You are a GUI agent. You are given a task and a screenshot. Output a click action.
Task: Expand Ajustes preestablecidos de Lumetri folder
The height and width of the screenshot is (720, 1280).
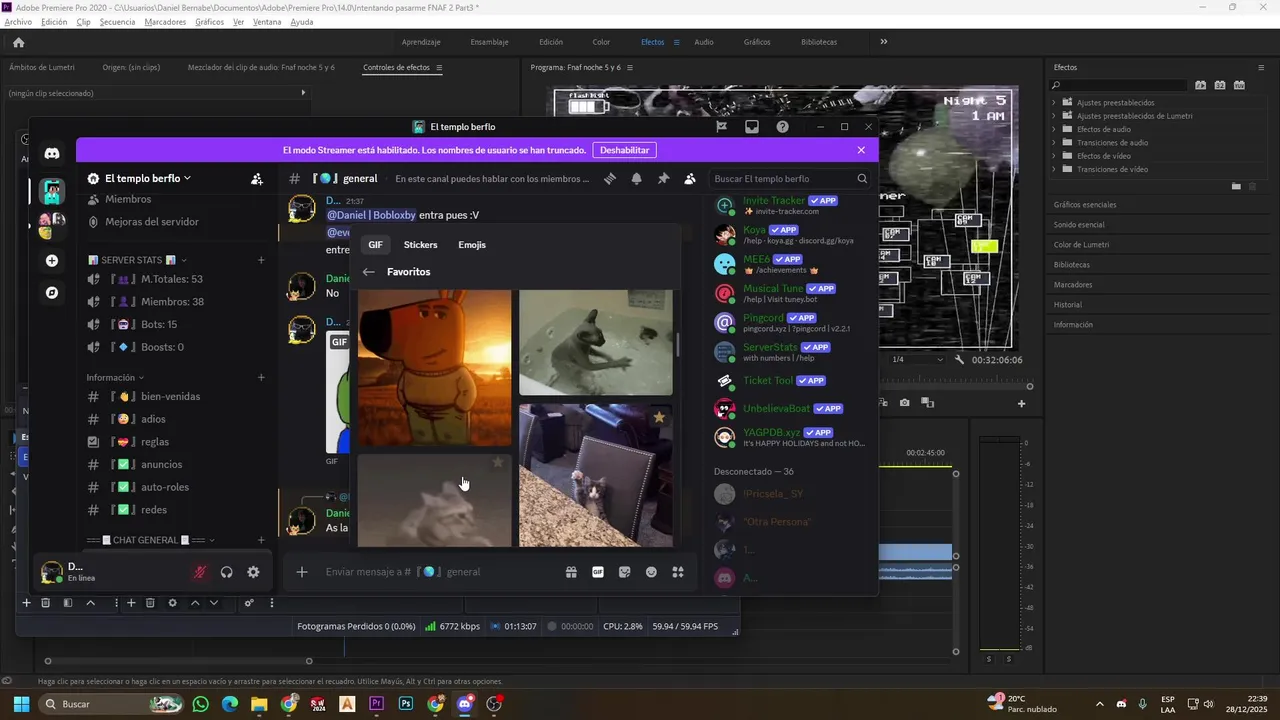click(x=1054, y=116)
